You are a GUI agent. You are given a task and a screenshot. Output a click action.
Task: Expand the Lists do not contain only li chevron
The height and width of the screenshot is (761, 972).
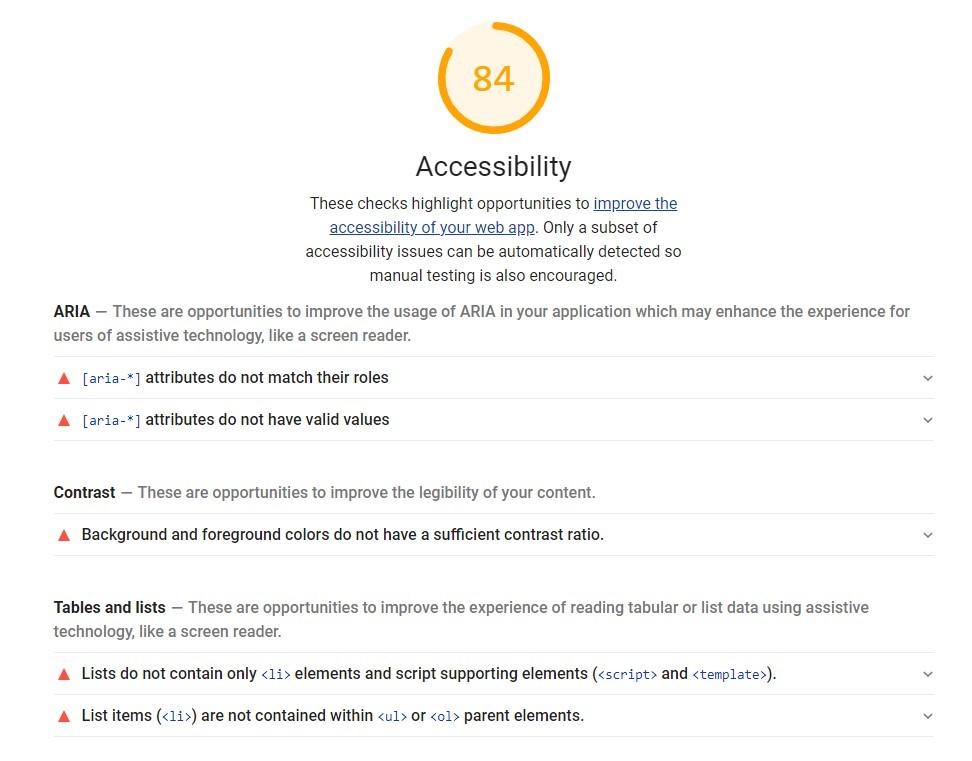point(927,674)
